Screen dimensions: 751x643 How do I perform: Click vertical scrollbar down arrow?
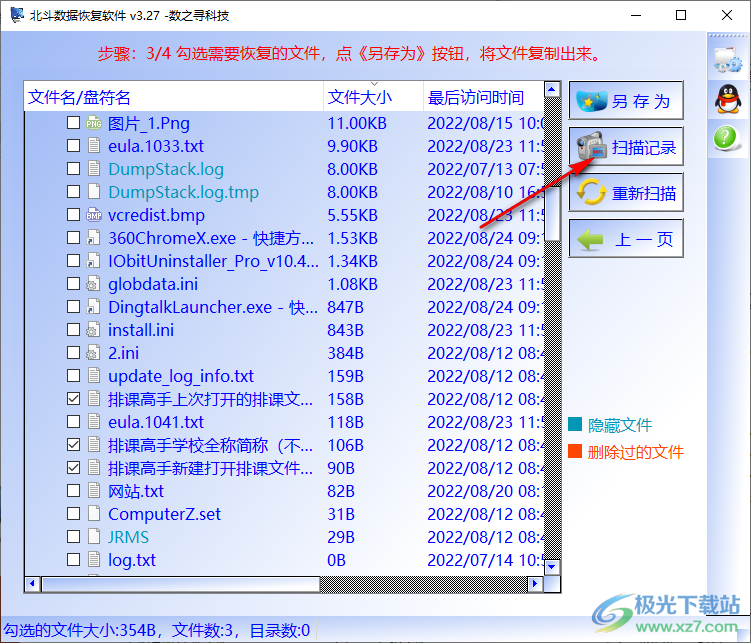pos(552,567)
